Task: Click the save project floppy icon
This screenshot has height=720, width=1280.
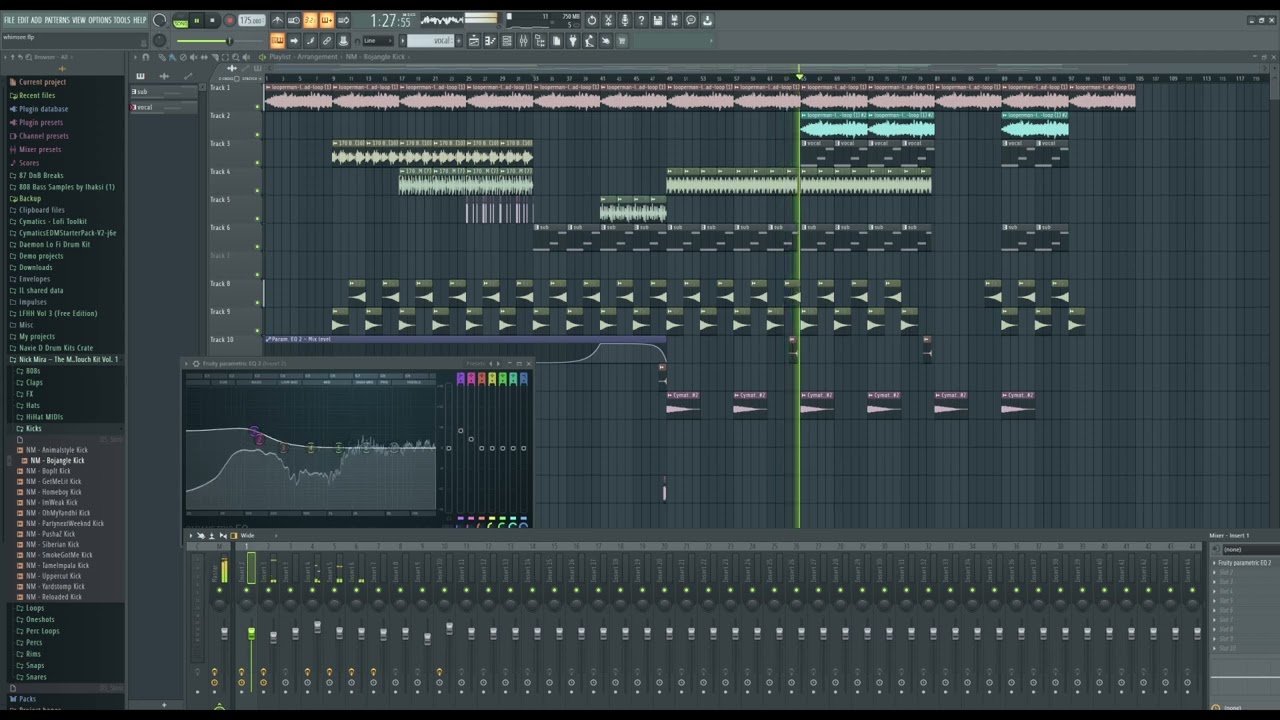Action: point(657,20)
